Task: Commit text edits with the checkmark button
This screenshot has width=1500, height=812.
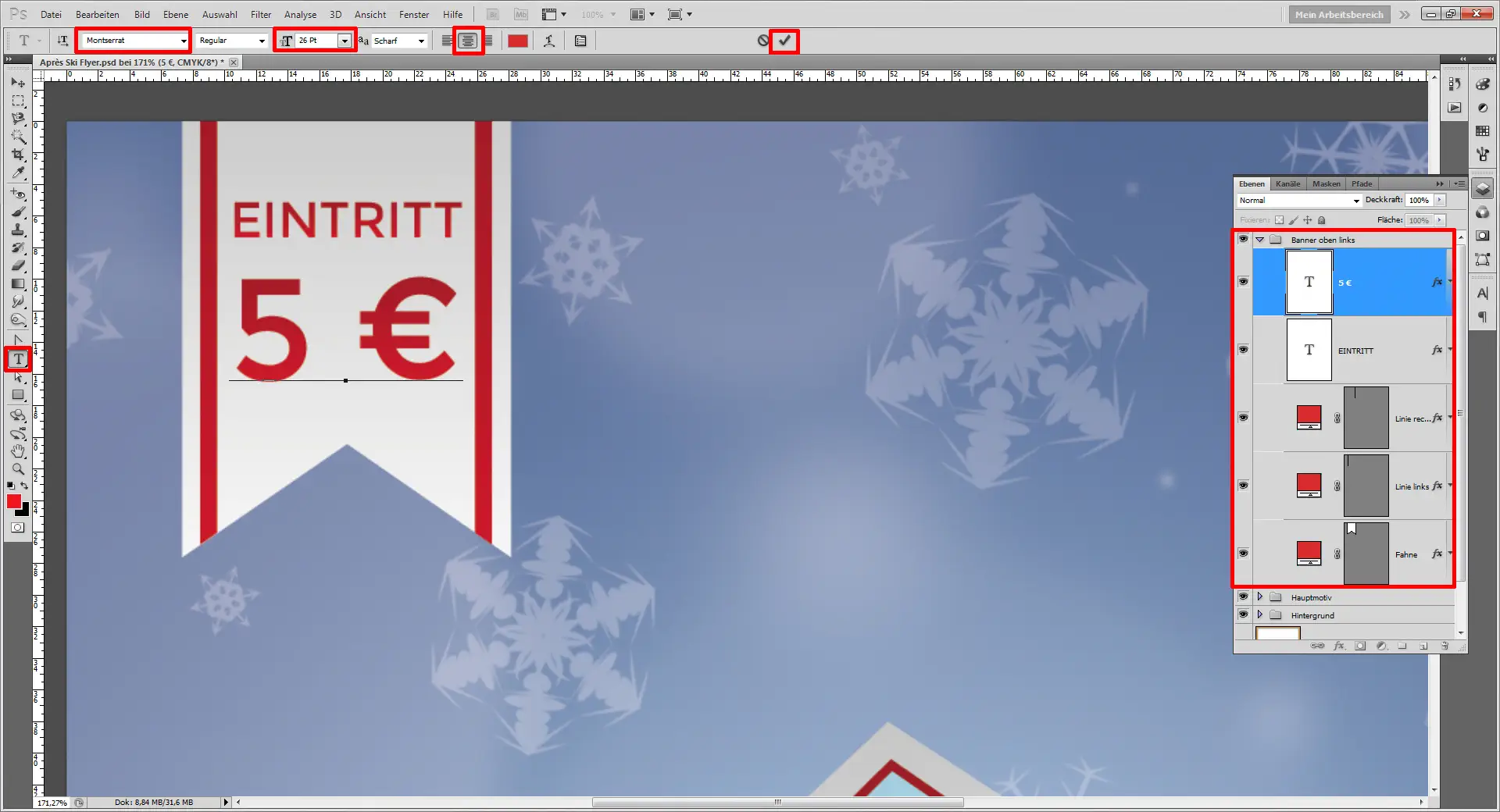Action: point(785,41)
